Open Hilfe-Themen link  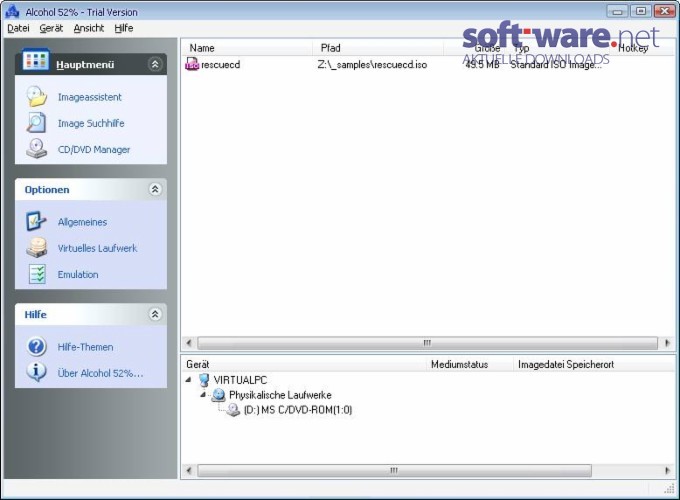pyautogui.click(x=85, y=347)
